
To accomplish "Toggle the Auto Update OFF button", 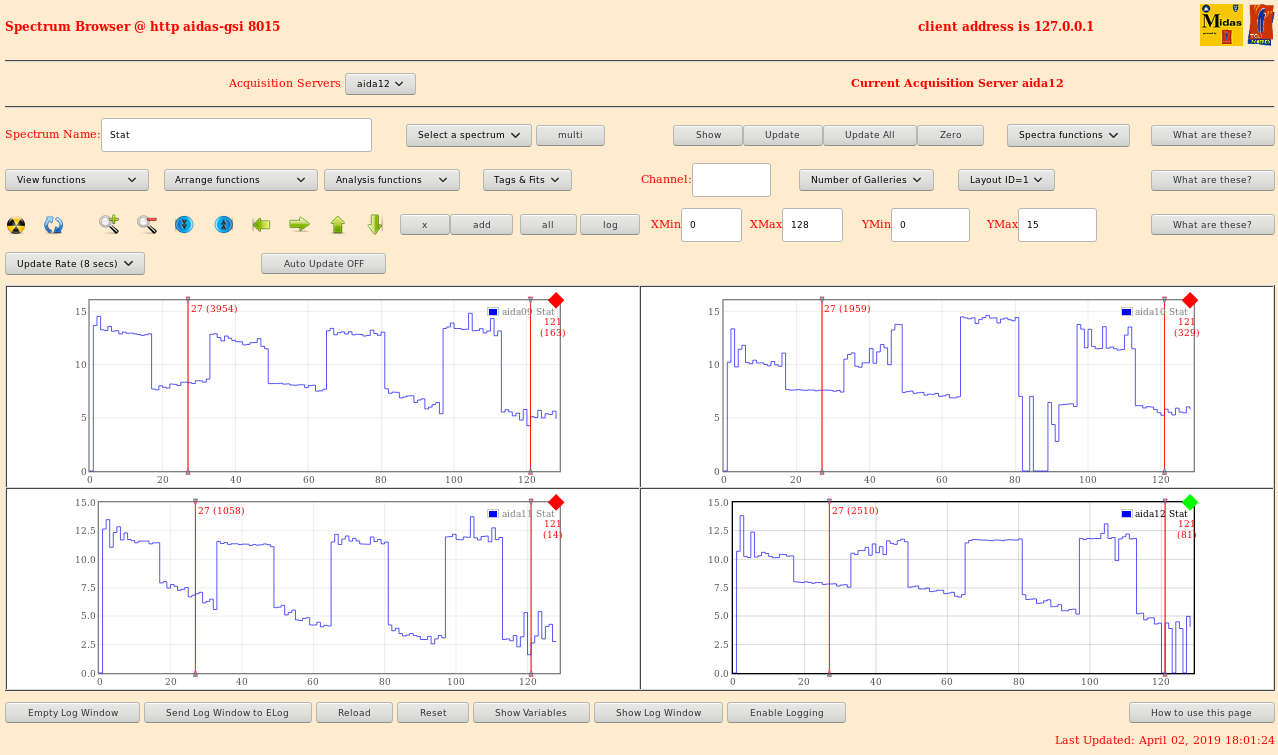I will (x=323, y=264).
